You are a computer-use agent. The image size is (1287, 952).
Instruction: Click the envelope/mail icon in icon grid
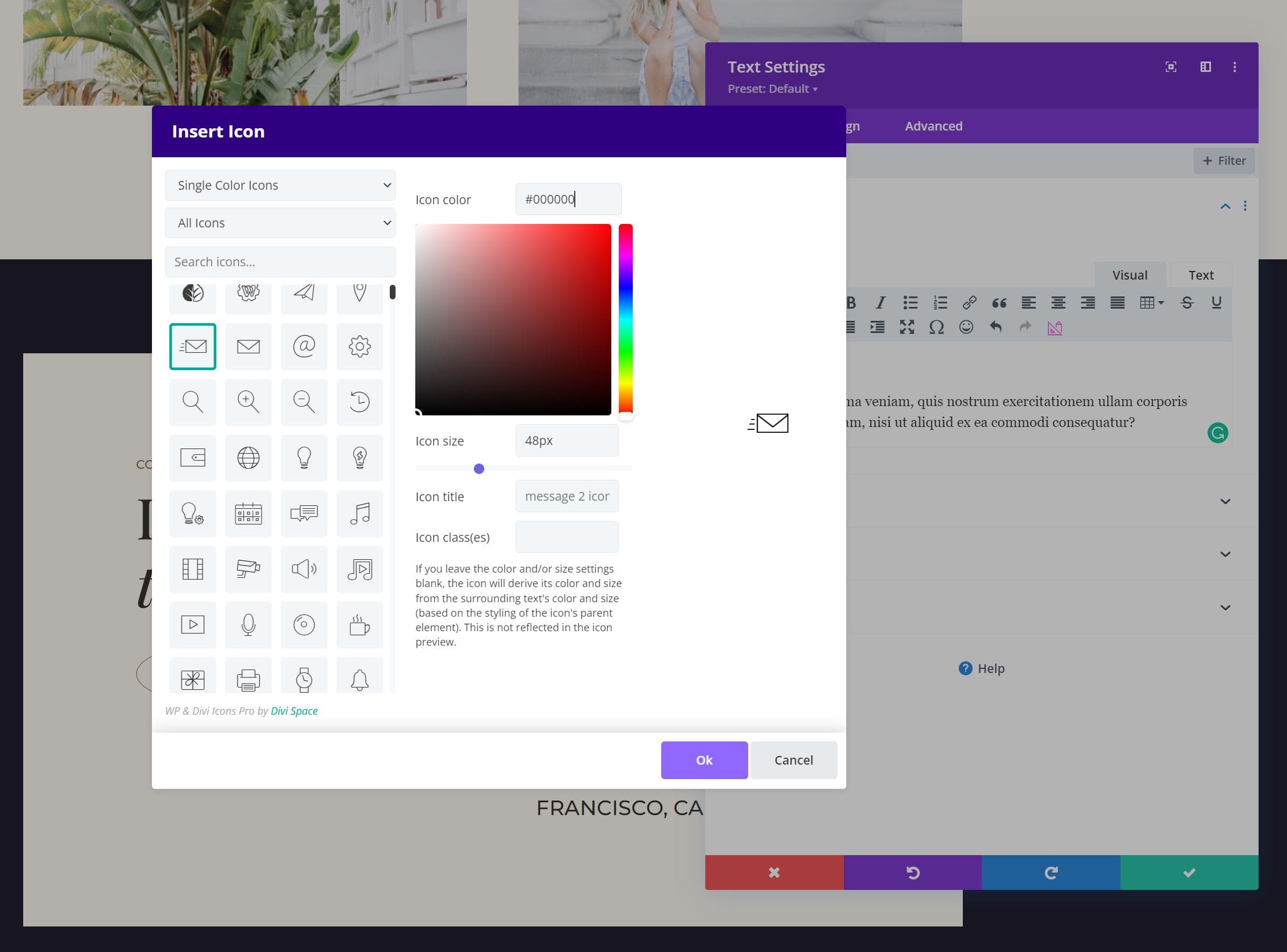point(248,346)
